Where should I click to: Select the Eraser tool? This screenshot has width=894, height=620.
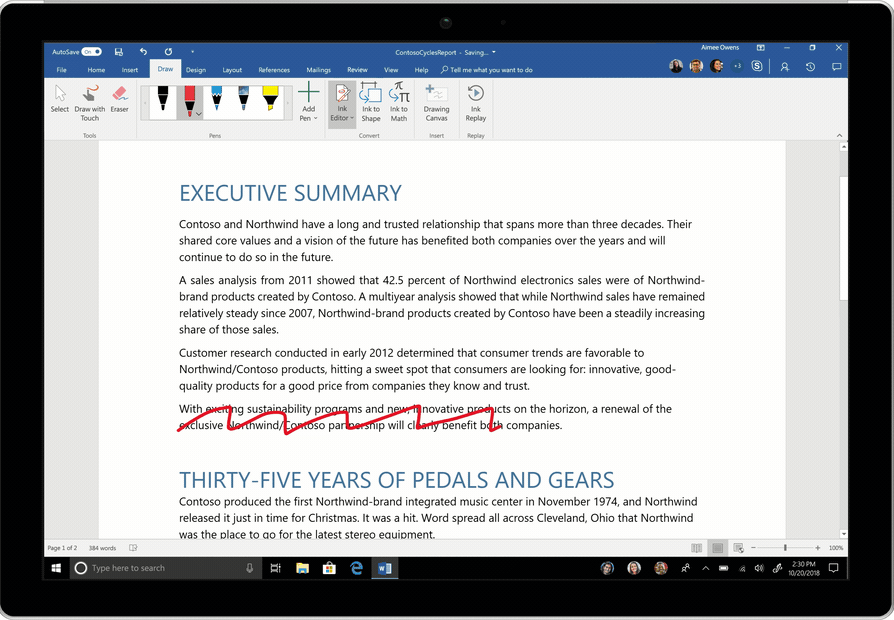coord(119,99)
